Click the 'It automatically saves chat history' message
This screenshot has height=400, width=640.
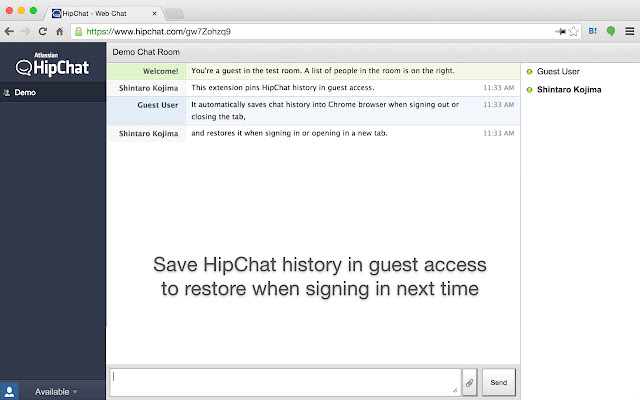coord(325,111)
